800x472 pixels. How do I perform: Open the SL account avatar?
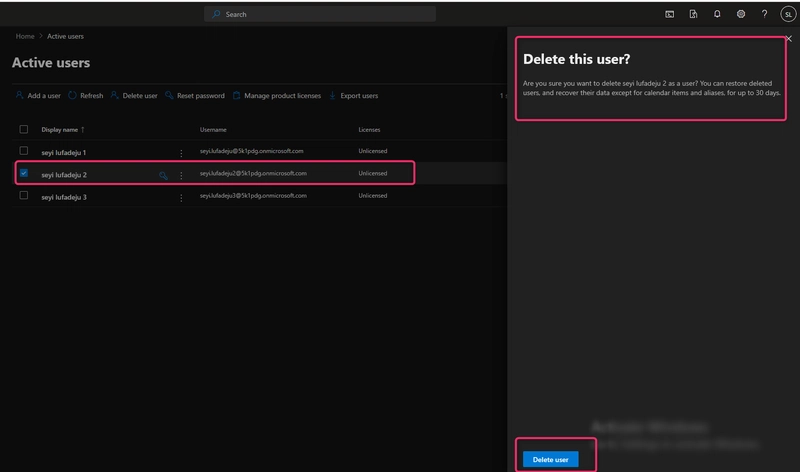(x=788, y=14)
